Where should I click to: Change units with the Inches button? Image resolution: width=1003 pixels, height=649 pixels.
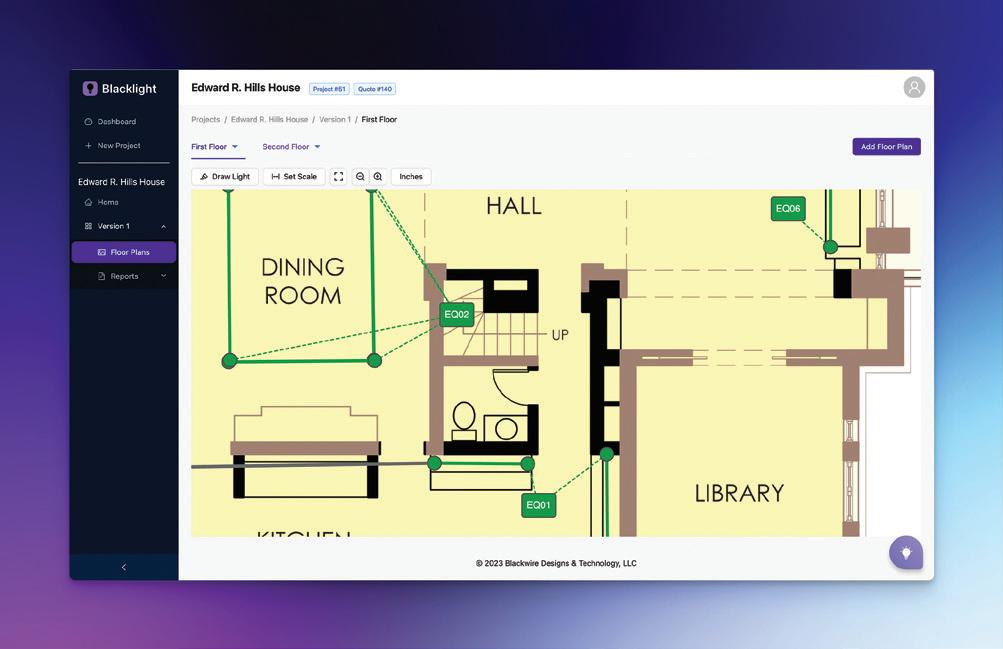[x=411, y=176]
